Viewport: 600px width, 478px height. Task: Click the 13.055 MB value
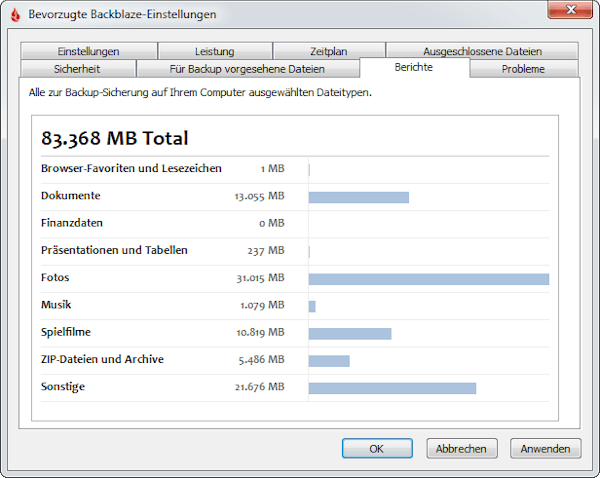pyautogui.click(x=259, y=196)
